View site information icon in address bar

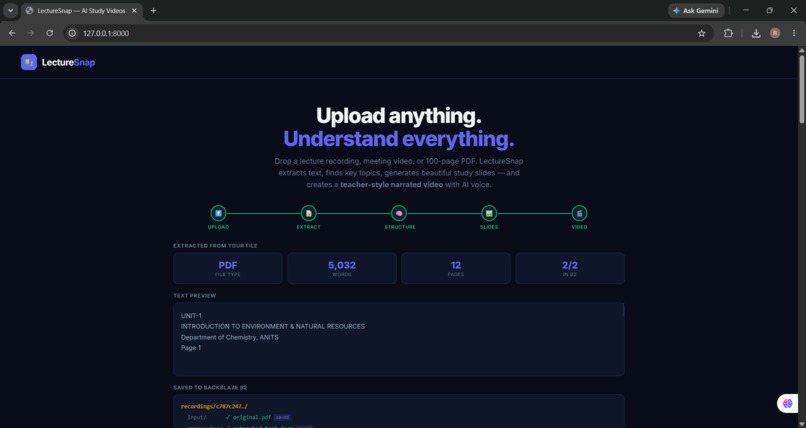[72, 33]
